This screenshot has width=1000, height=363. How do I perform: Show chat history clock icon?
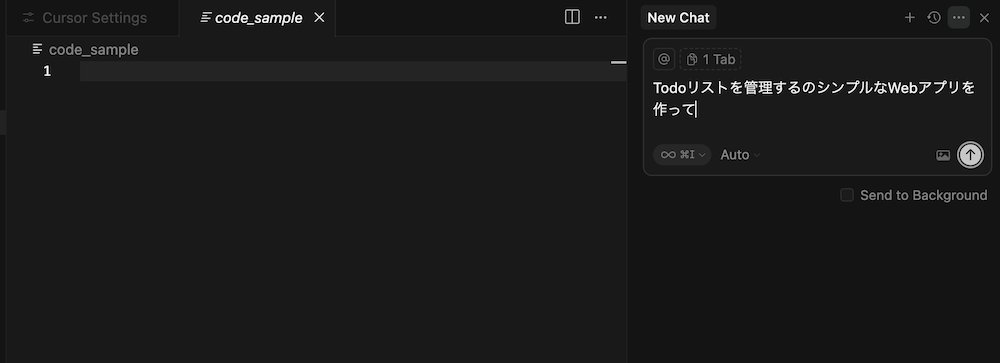[x=934, y=18]
